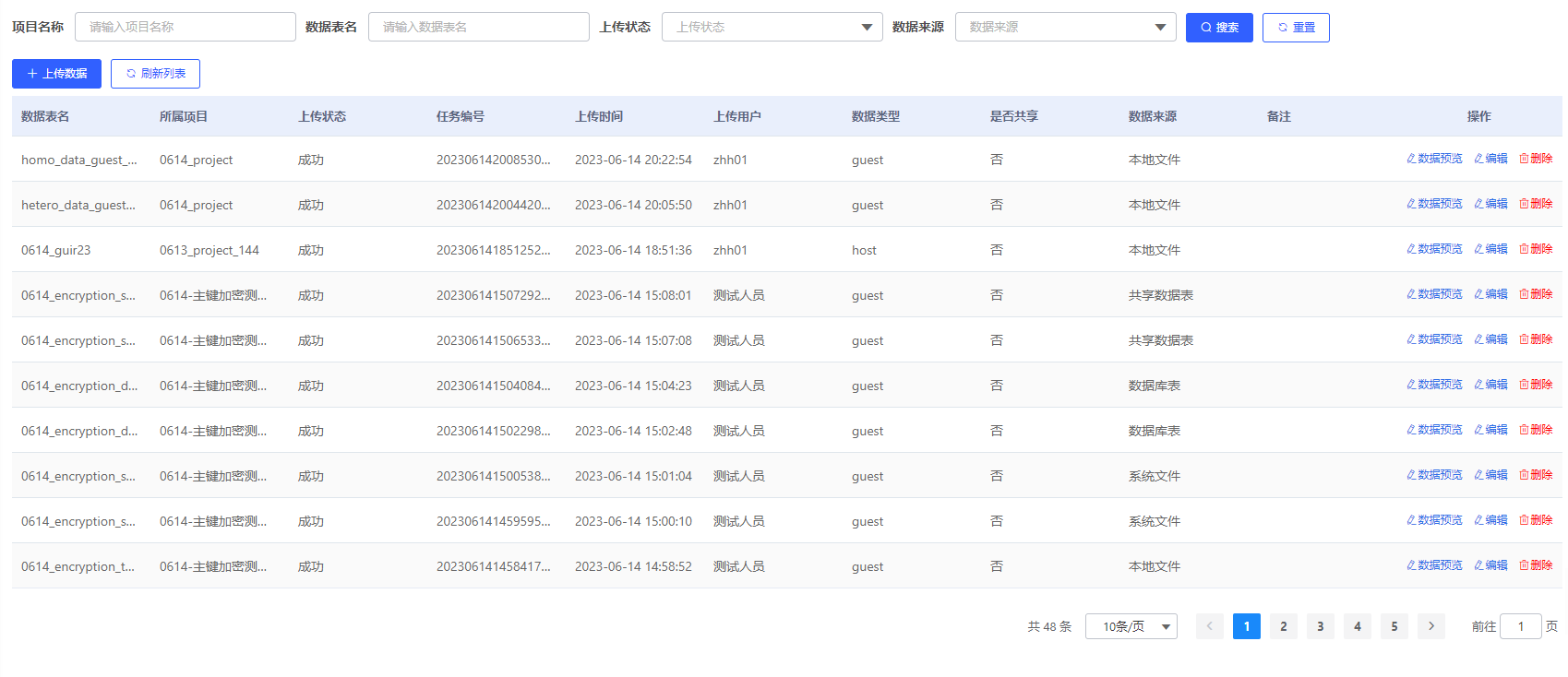Click the previous page arrow
1568x677 pixels.
click(x=1210, y=626)
